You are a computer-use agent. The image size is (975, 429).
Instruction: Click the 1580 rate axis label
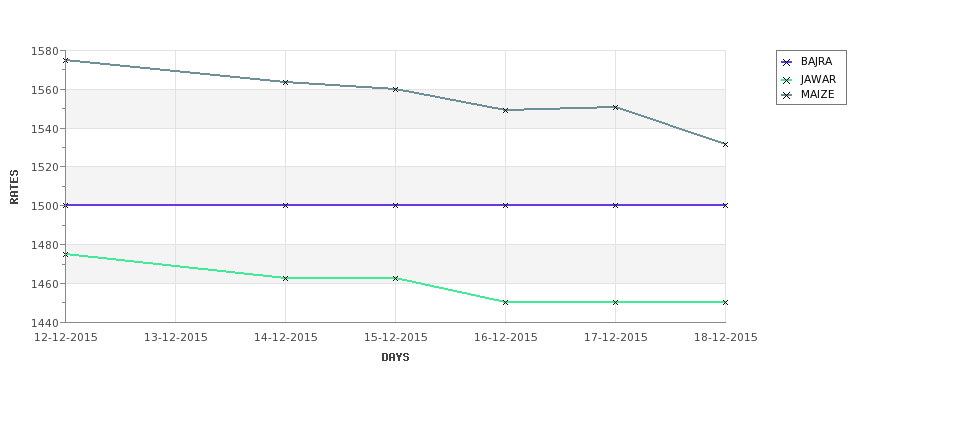(x=44, y=51)
